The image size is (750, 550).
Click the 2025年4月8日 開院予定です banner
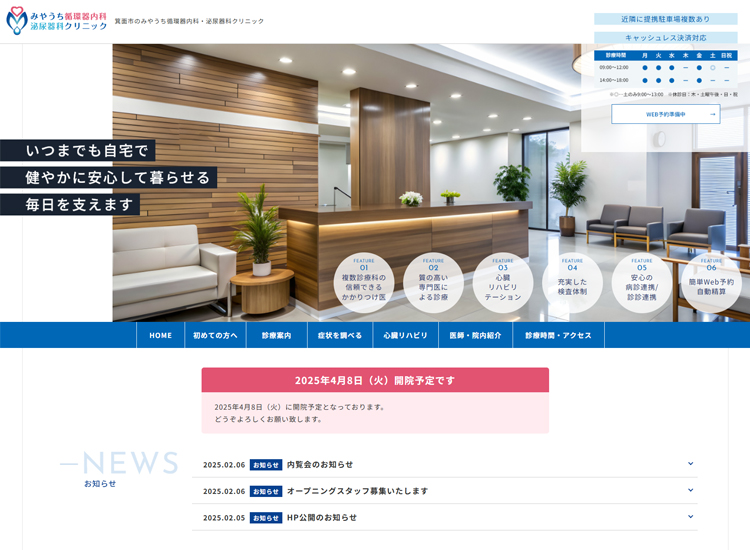point(375,380)
